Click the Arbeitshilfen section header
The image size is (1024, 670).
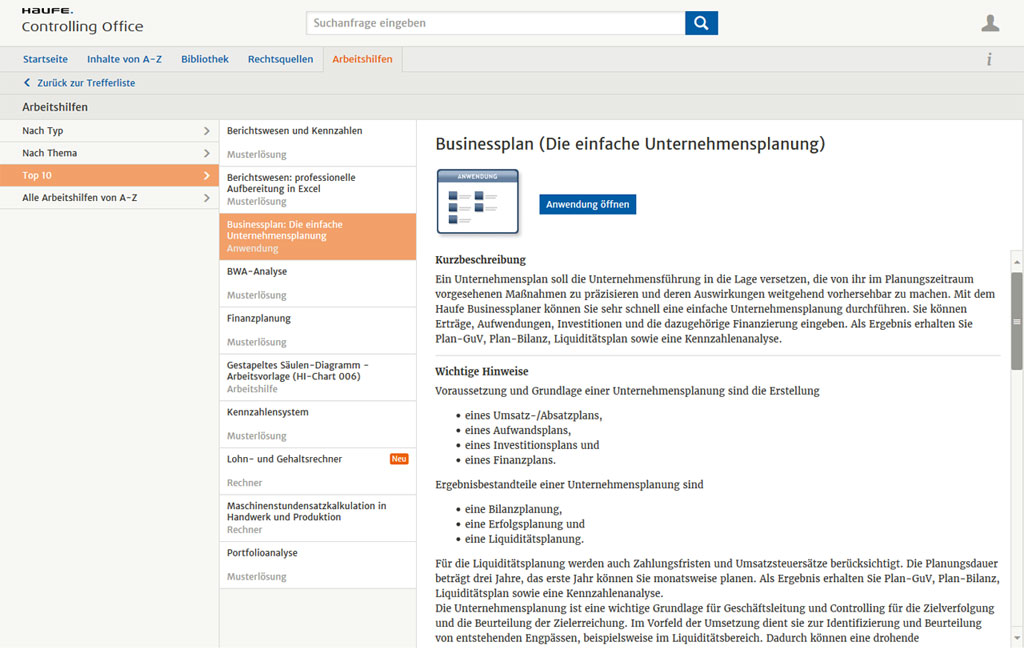55,107
